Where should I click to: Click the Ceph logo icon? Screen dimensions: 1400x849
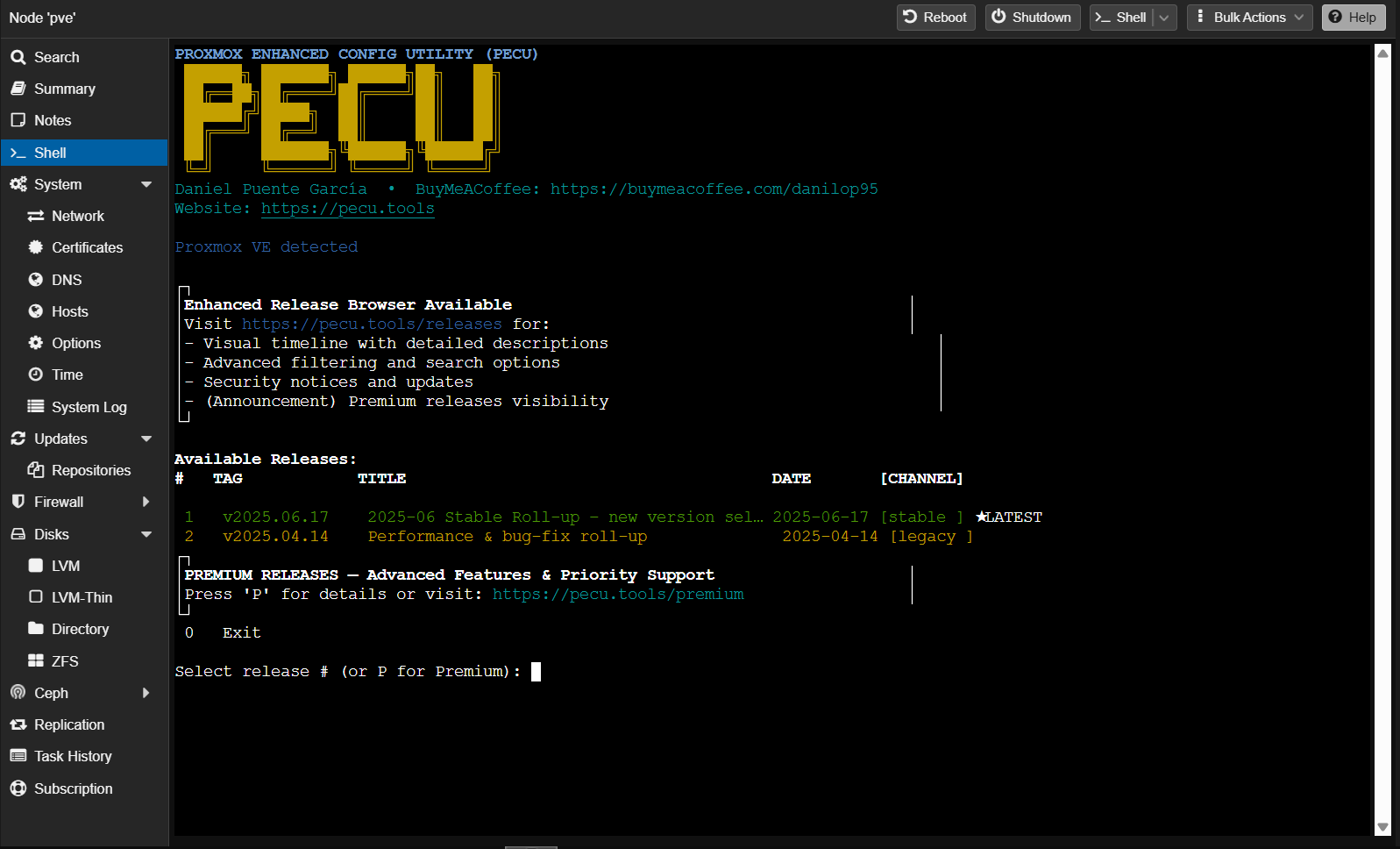click(18, 693)
